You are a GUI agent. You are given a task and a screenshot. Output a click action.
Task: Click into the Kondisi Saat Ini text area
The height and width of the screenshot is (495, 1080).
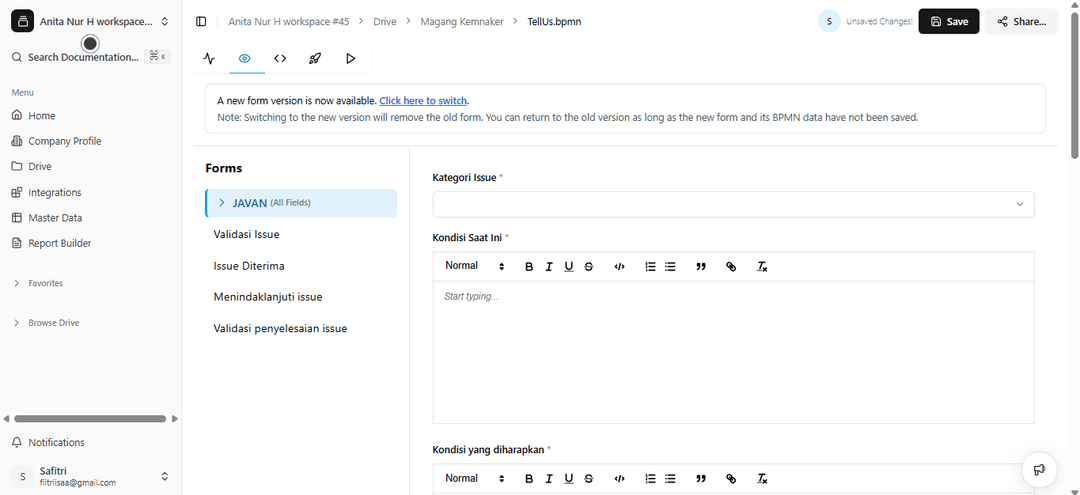(x=733, y=350)
